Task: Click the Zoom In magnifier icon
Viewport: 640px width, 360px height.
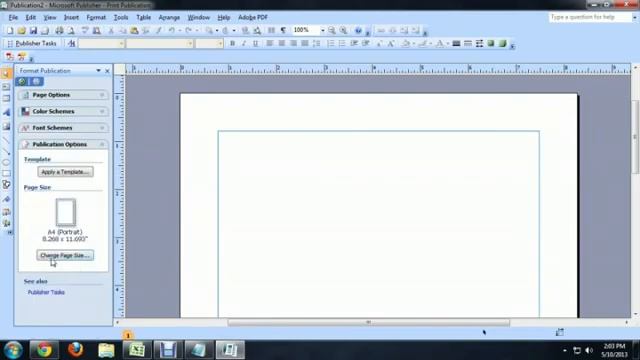Action: point(344,31)
